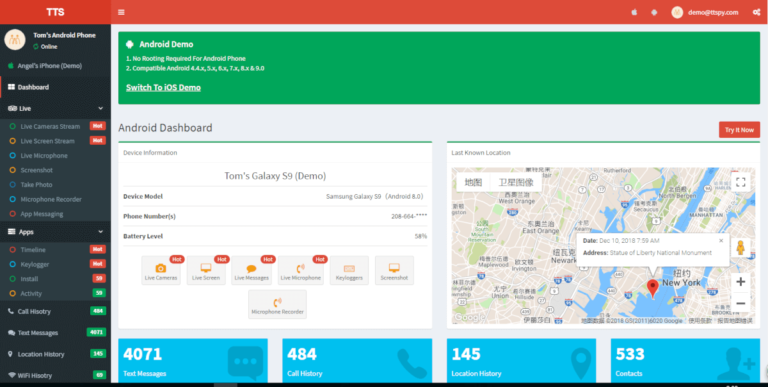Toggle map fullscreen view
The image size is (768, 387).
point(741,182)
